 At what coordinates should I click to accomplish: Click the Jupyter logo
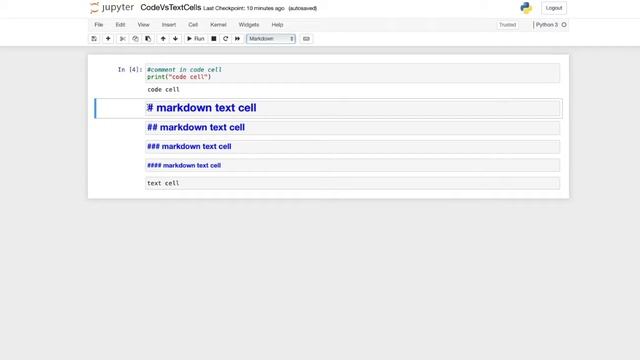tap(112, 8)
